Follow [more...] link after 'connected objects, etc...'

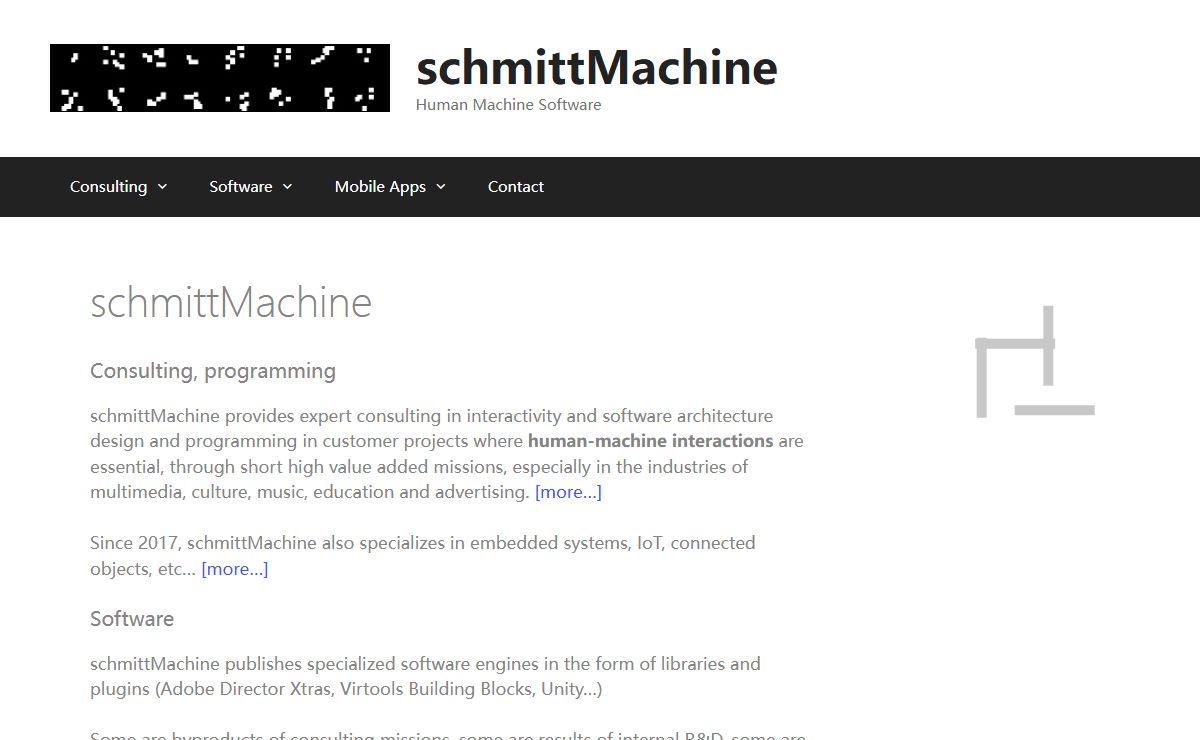coord(234,569)
